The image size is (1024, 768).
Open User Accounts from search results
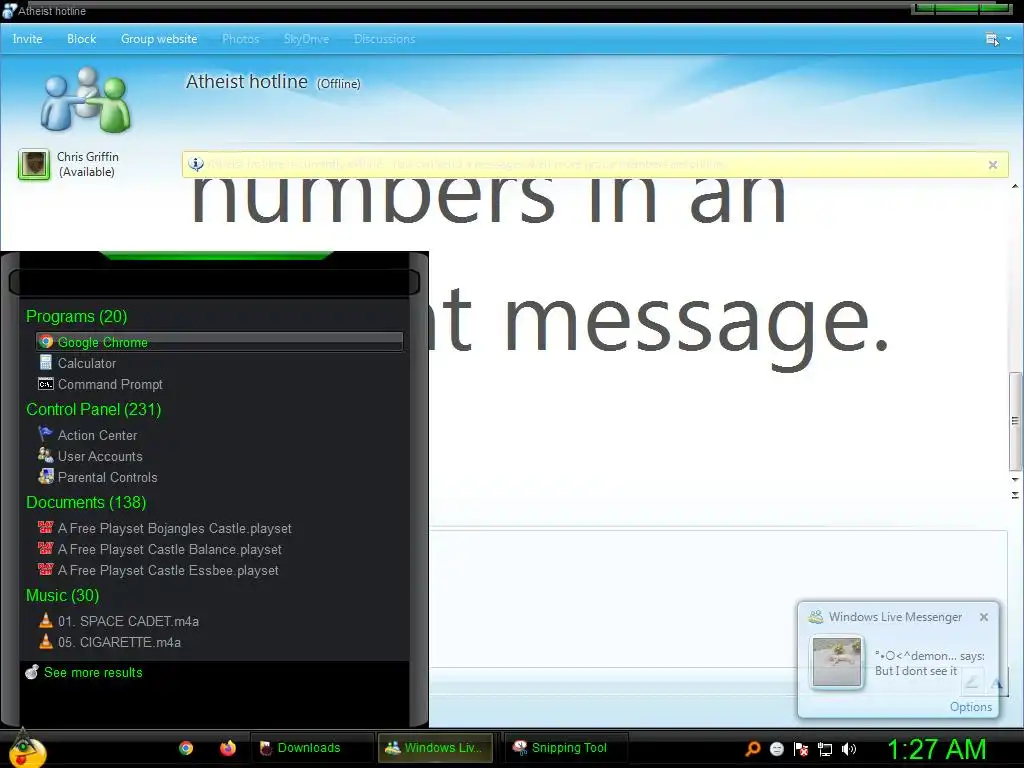219,456
